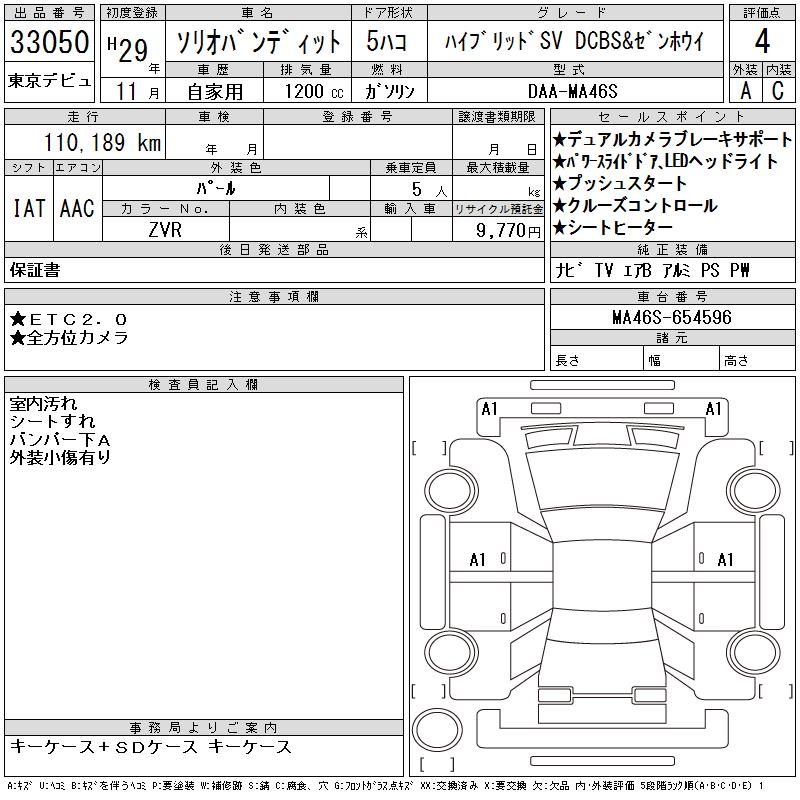Select the model code DAA-MA46S
Viewport: 800px width, 800px height.
[x=573, y=92]
